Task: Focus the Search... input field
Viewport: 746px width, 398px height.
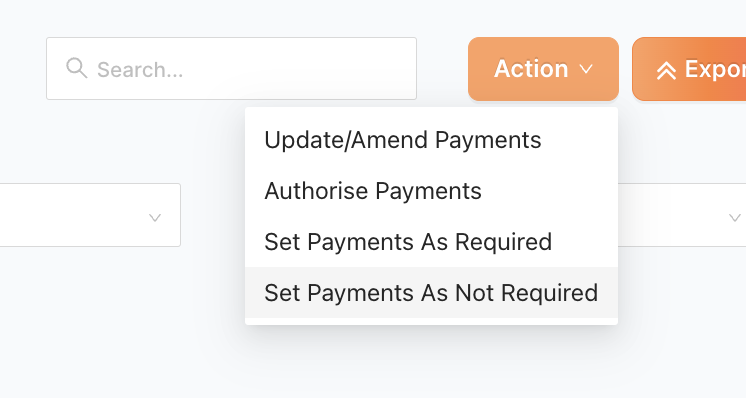Action: click(231, 68)
